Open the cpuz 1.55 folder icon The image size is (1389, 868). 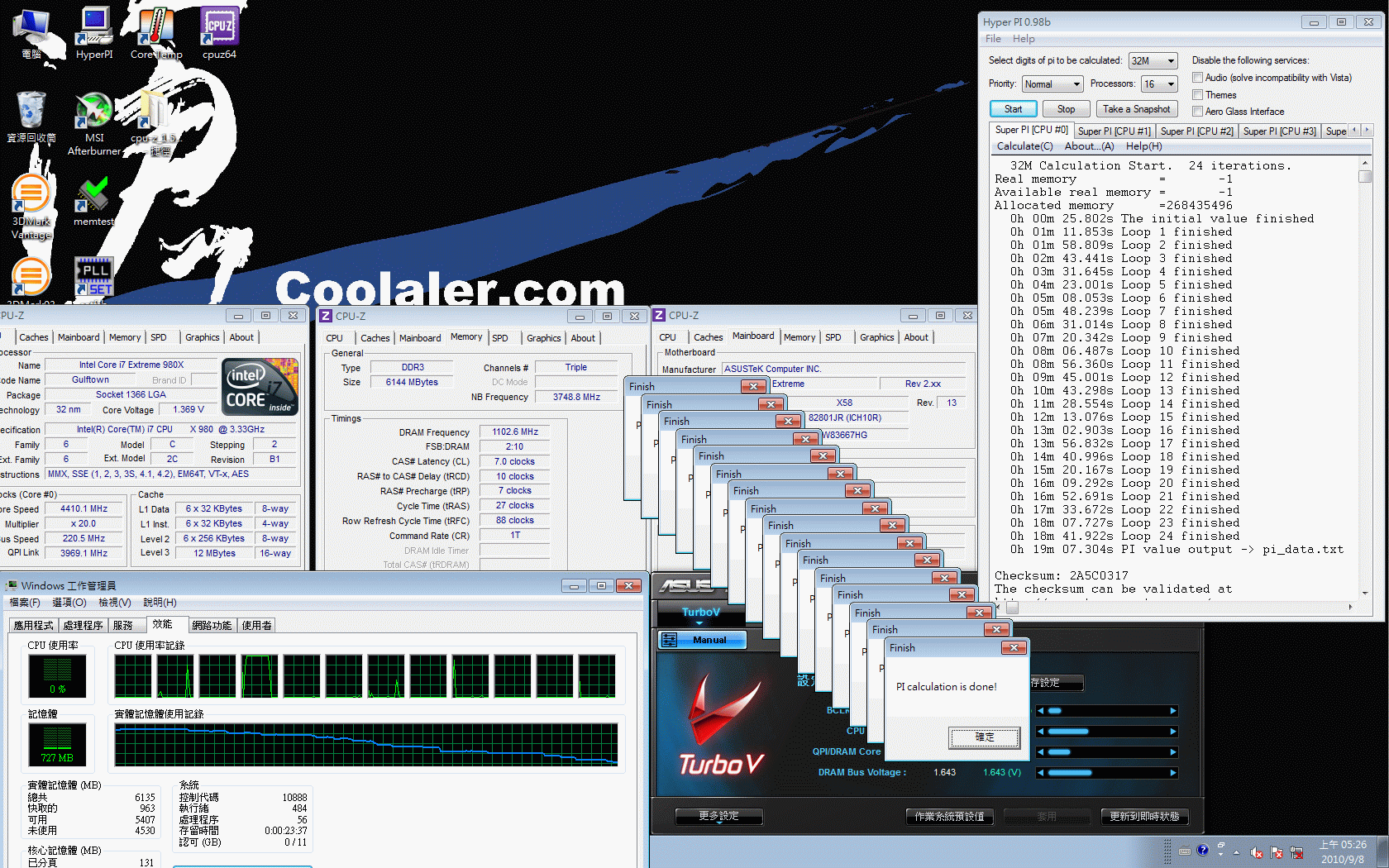(x=155, y=124)
